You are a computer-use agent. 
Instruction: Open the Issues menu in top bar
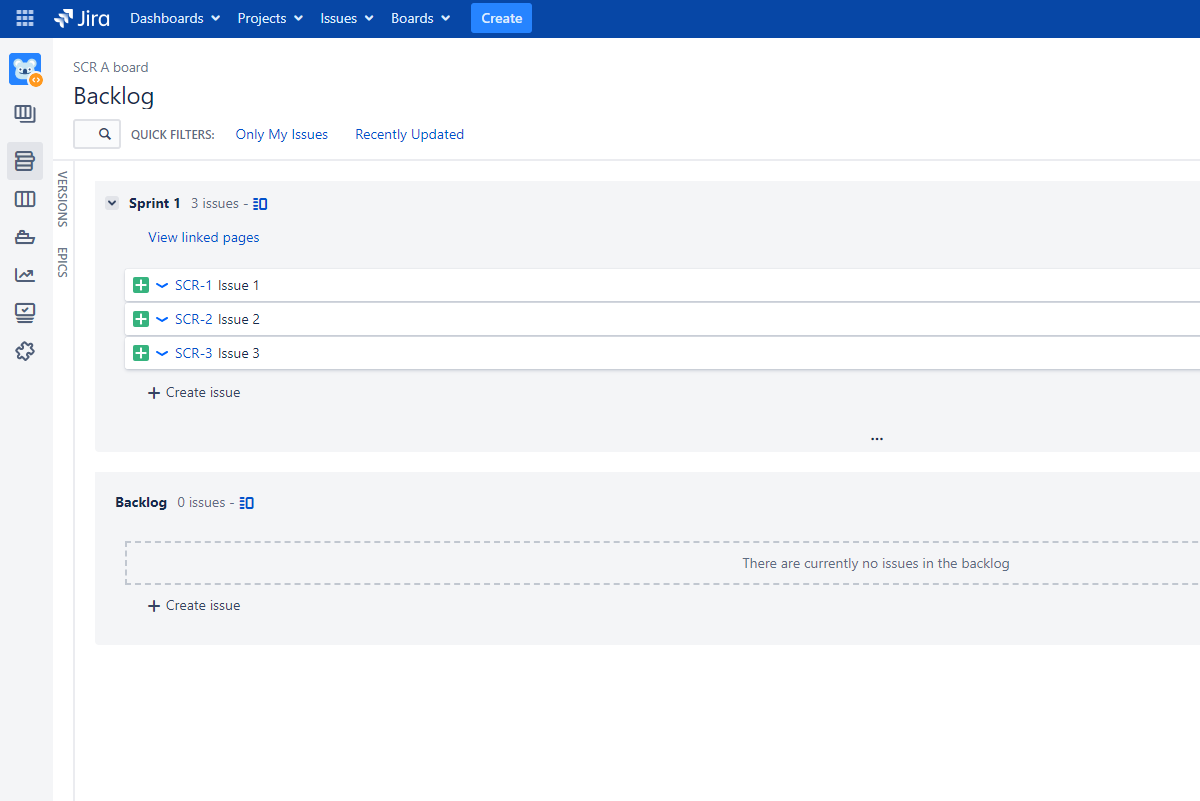pos(347,18)
